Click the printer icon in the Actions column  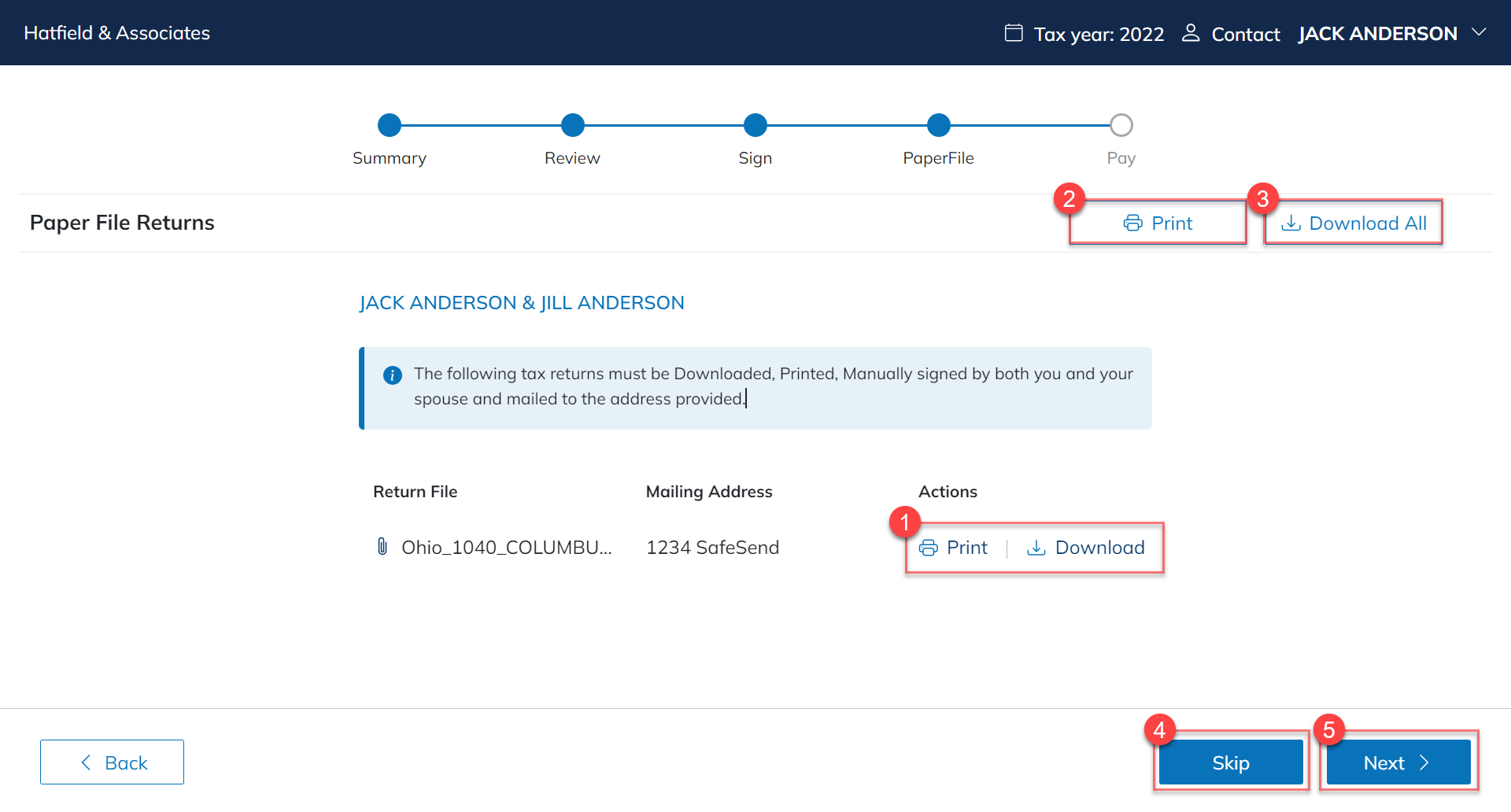[929, 548]
